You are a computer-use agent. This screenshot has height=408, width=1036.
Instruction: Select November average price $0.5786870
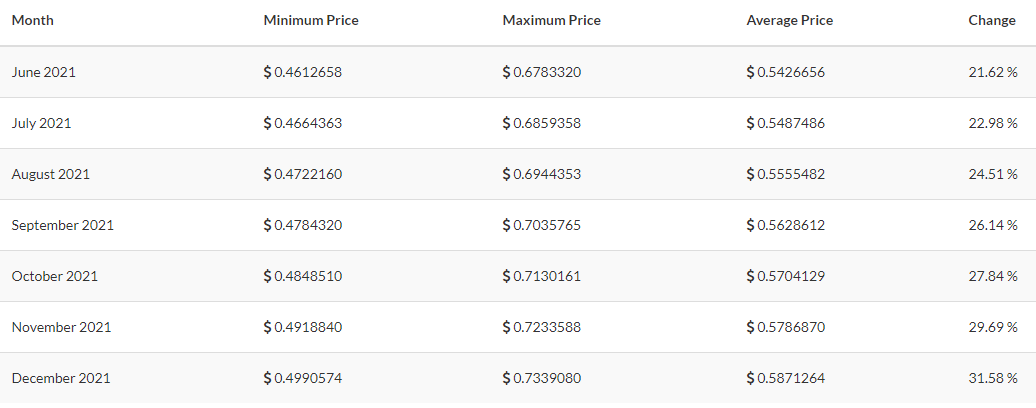pos(786,327)
